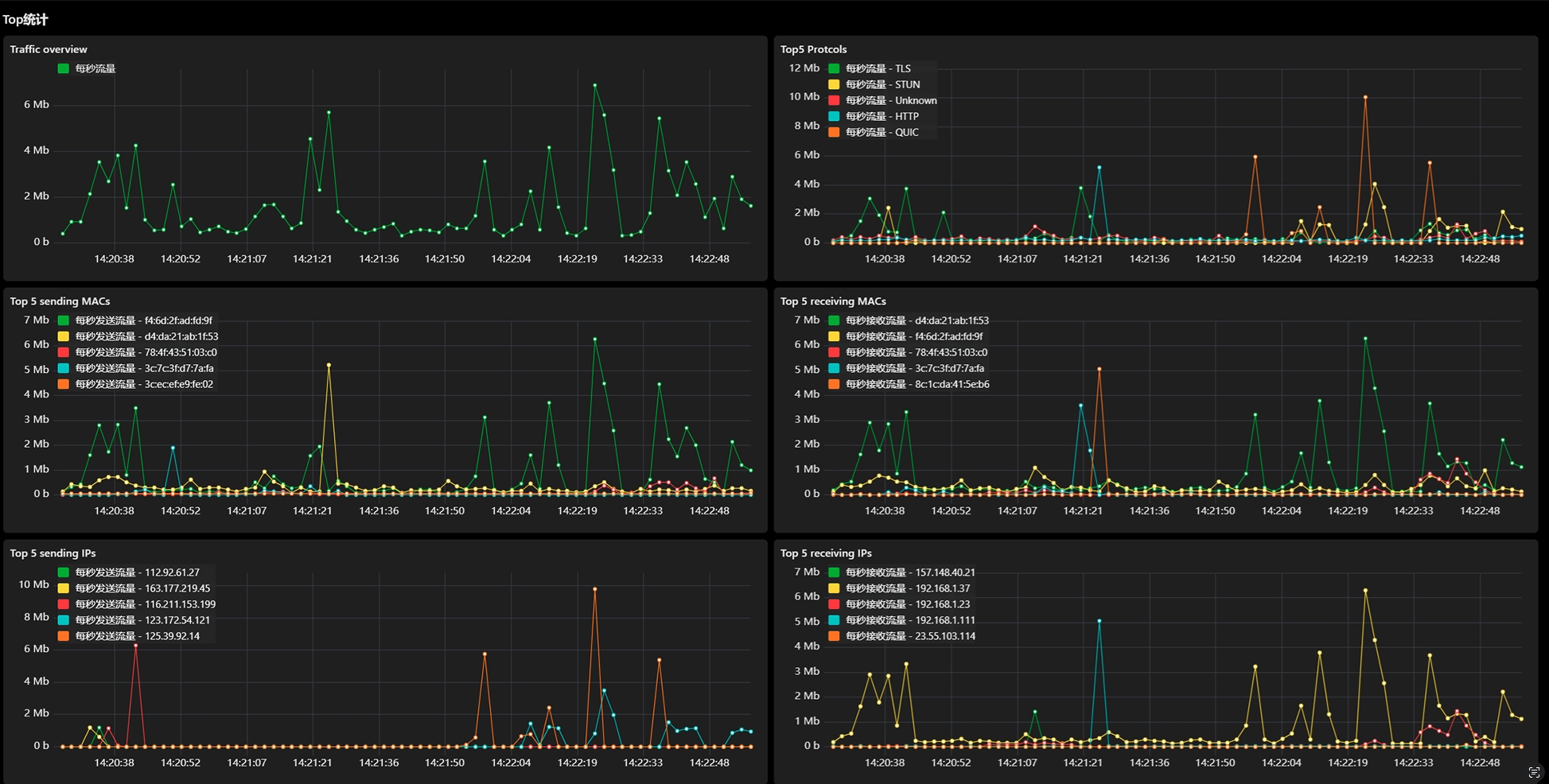
Task: Toggle receiving MAC 3c:7c:3f:d7:7a:fa series
Action: click(915, 368)
